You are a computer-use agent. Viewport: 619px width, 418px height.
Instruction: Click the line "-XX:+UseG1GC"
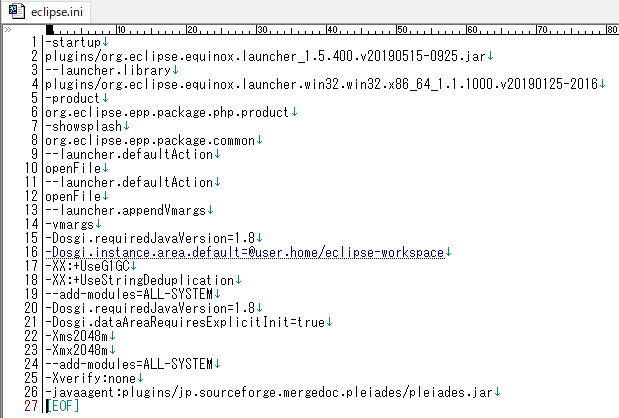point(87,266)
